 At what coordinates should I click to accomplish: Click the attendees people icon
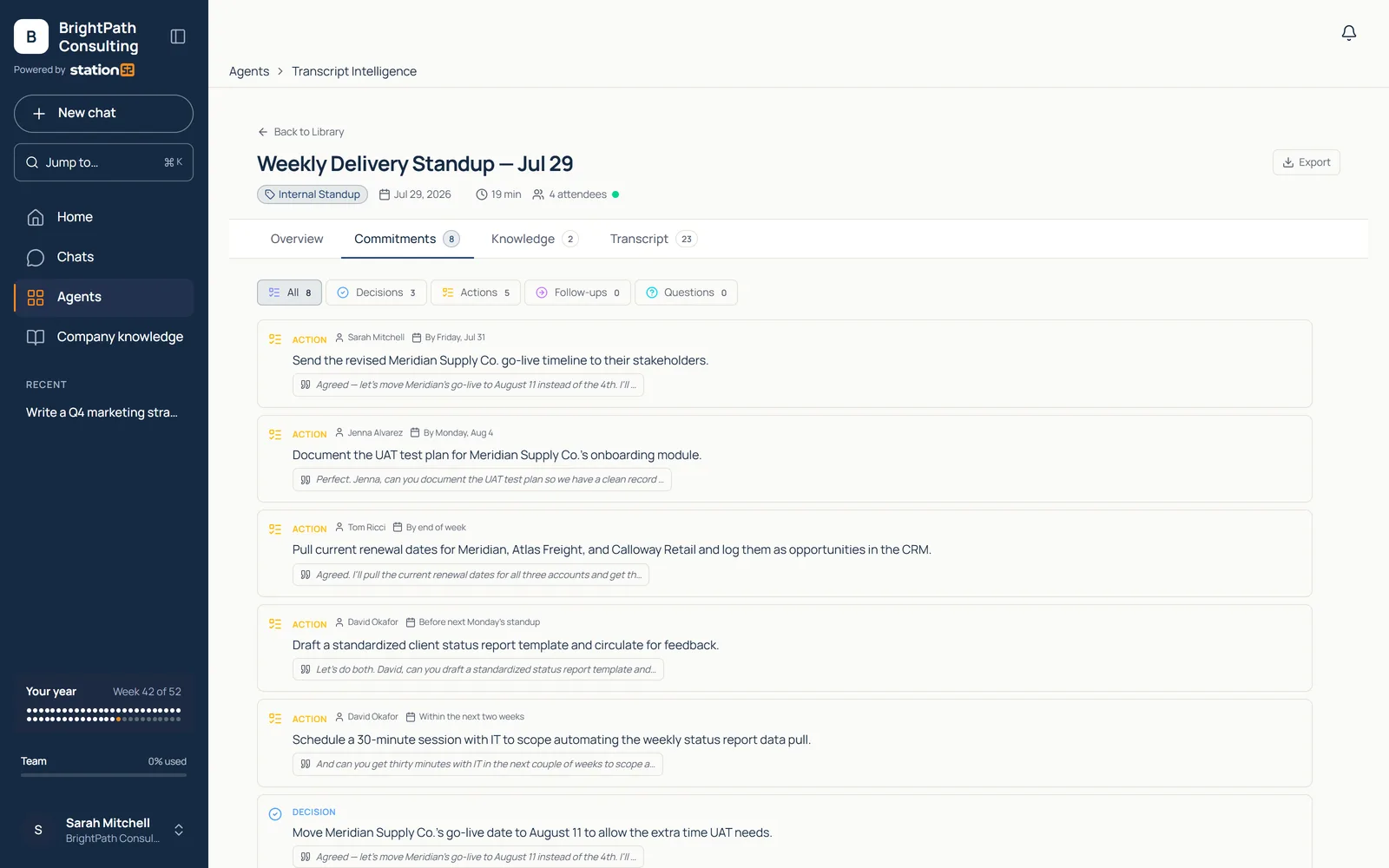pyautogui.click(x=538, y=194)
